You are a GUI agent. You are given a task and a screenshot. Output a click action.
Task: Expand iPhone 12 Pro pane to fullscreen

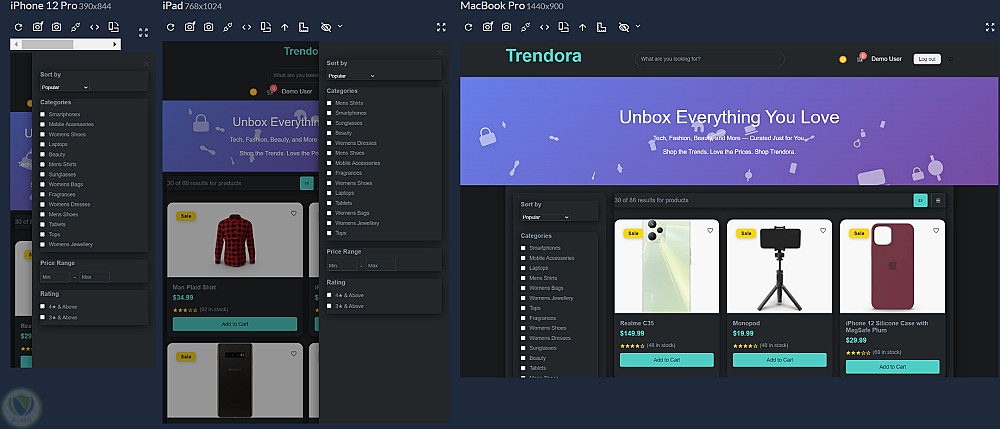(x=143, y=32)
